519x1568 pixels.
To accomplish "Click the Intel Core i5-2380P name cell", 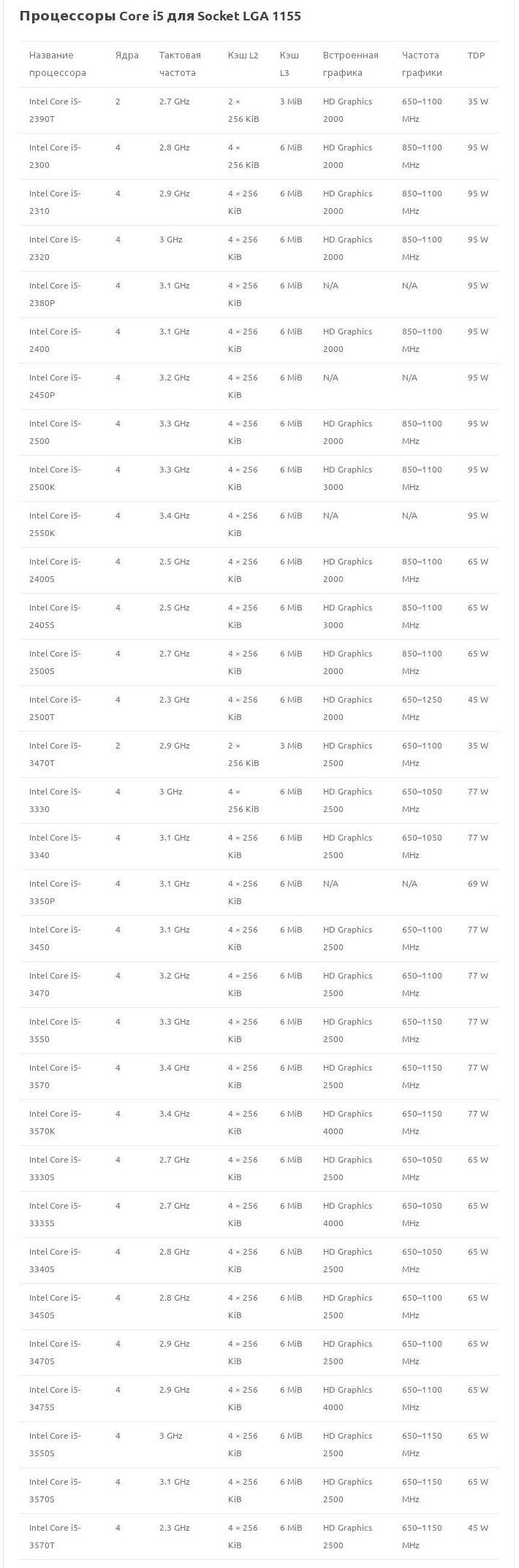I will tap(55, 294).
